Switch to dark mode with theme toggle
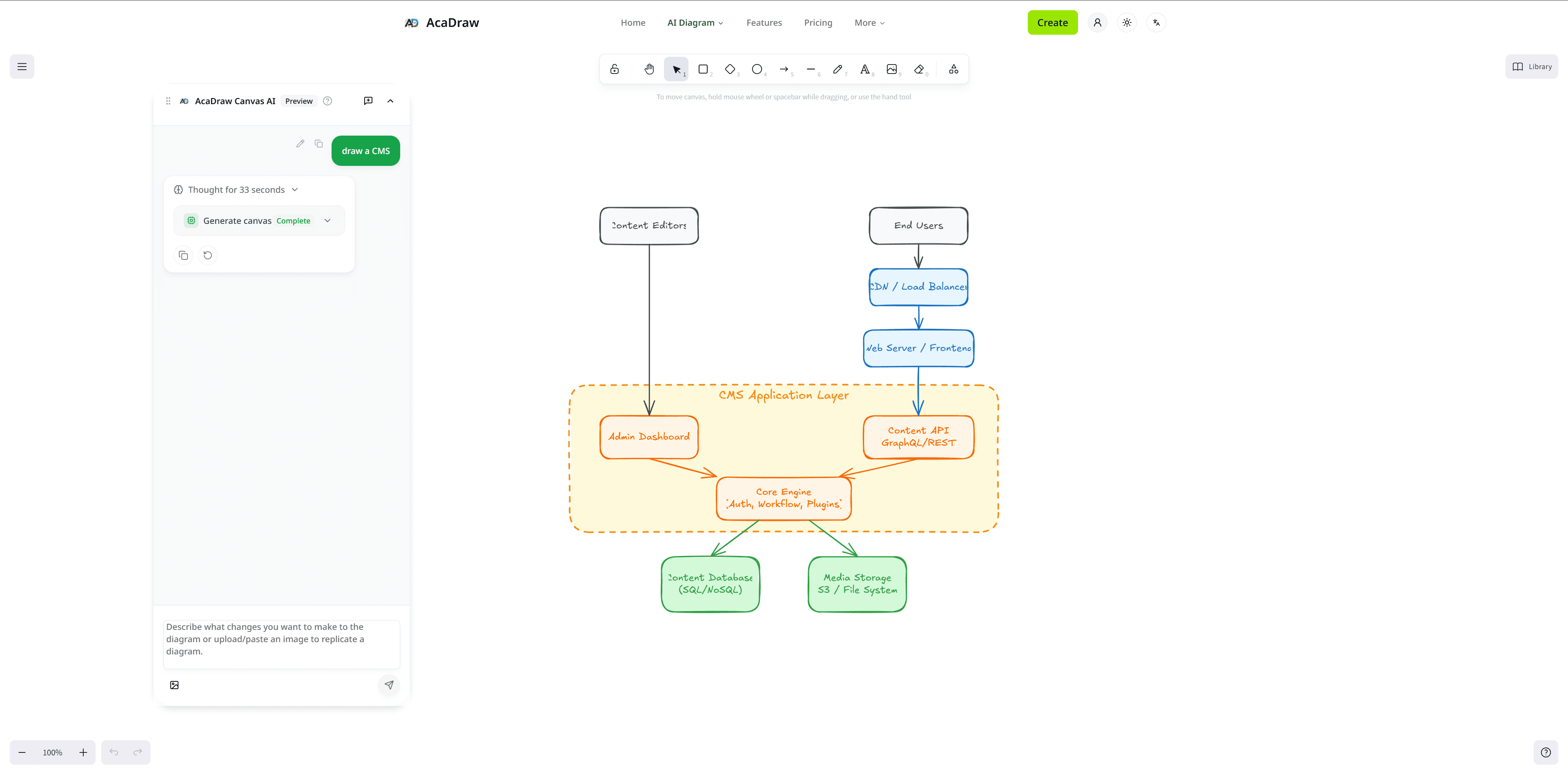The image size is (1568, 779). (1127, 22)
